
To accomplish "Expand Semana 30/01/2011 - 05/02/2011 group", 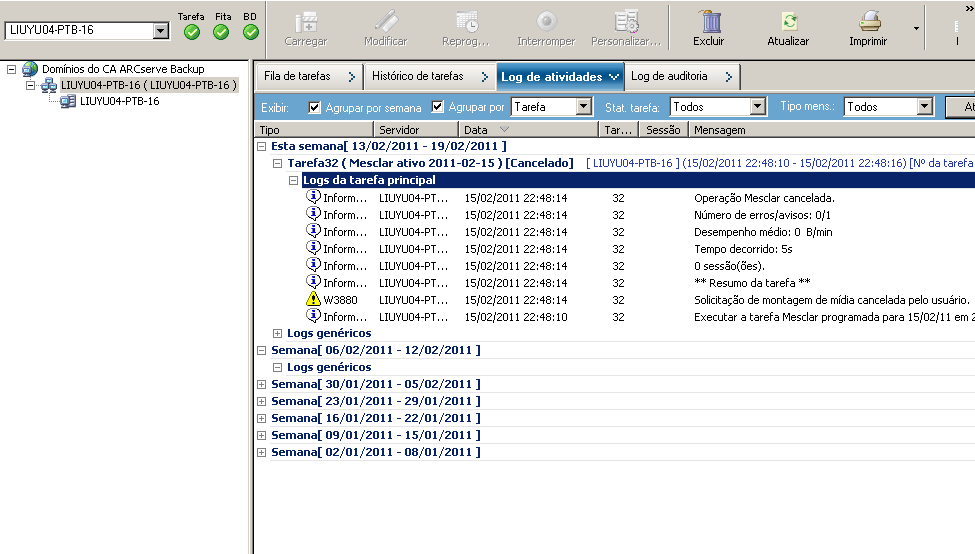I will [x=261, y=384].
